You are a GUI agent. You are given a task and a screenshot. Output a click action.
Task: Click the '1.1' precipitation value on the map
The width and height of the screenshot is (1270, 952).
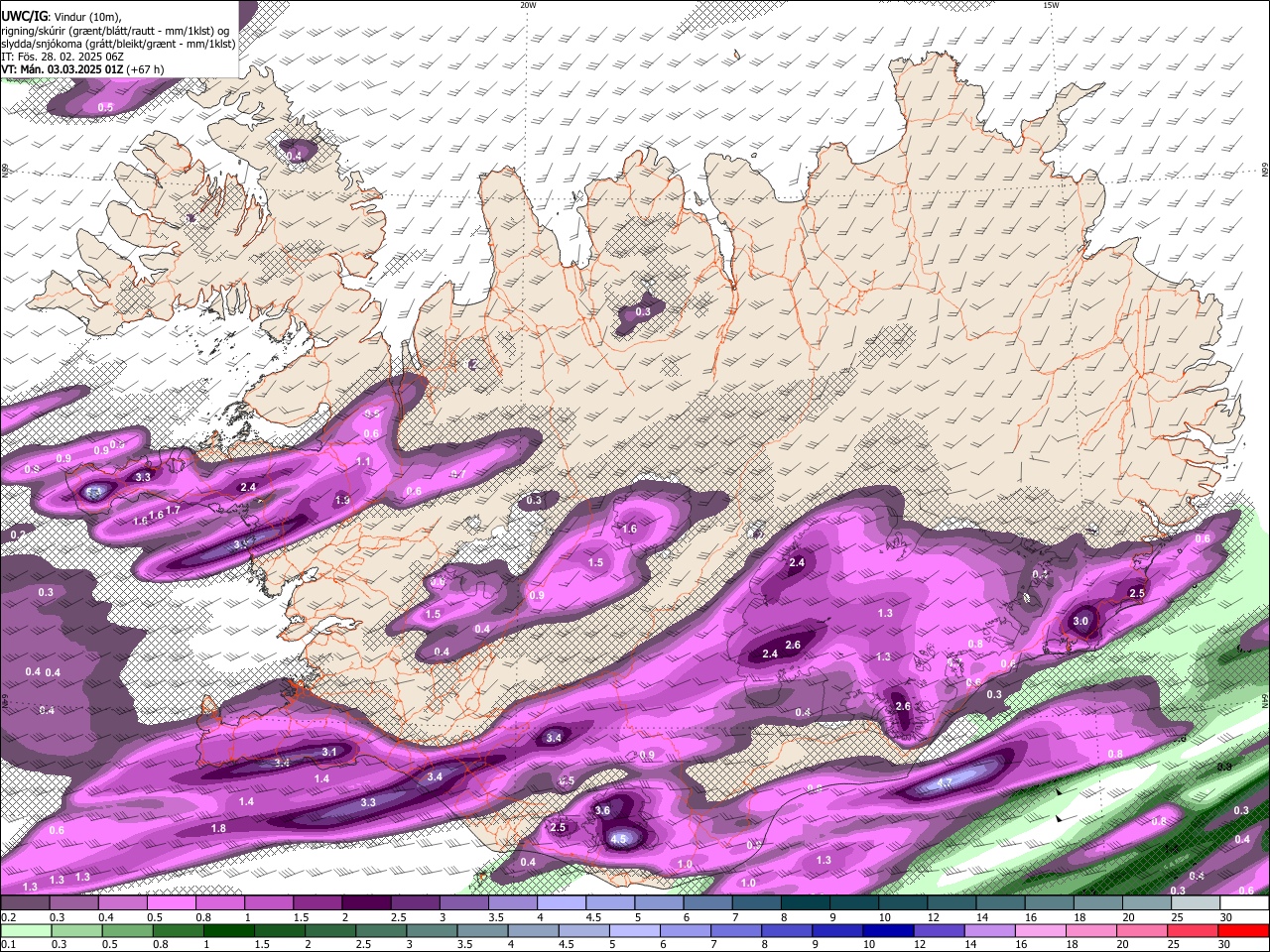pyautogui.click(x=363, y=461)
